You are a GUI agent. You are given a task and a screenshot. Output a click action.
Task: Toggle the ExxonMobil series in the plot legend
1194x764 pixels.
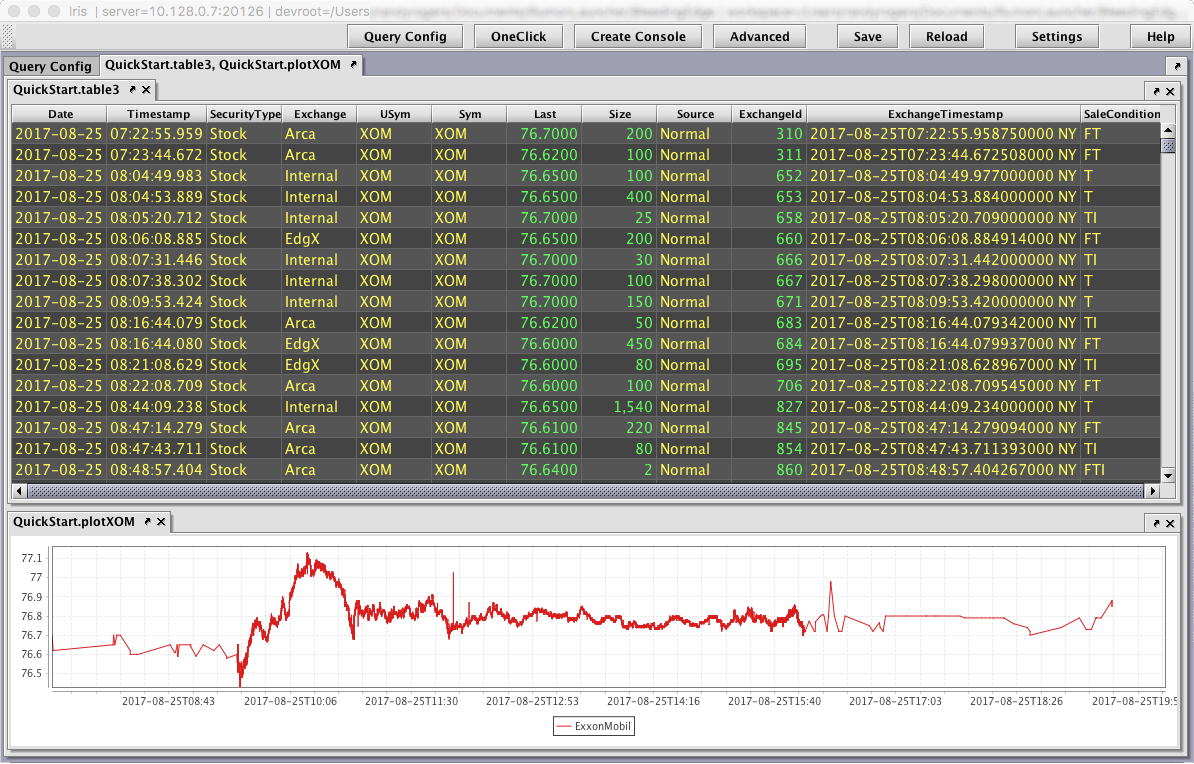594,727
